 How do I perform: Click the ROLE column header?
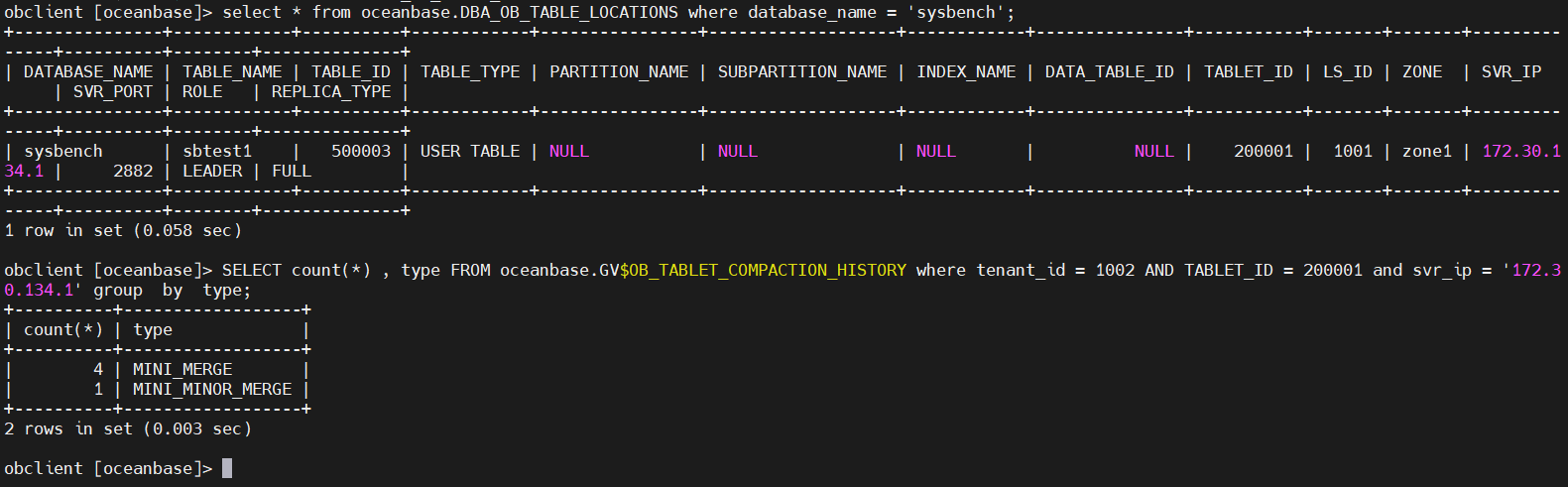202,91
